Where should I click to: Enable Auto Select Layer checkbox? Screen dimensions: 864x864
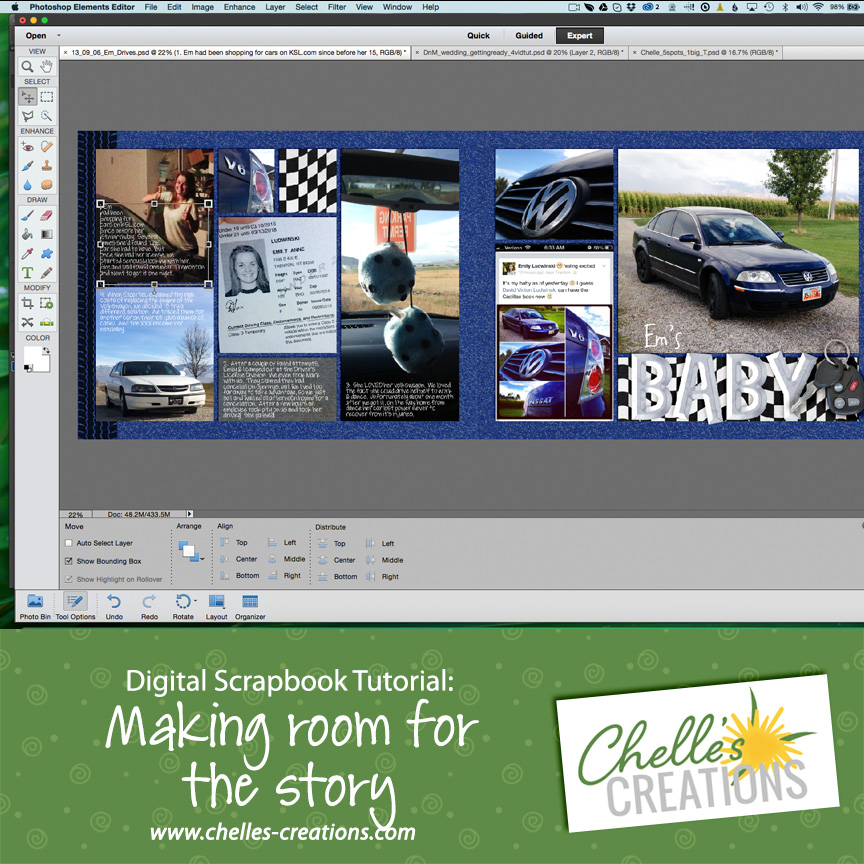[69, 543]
